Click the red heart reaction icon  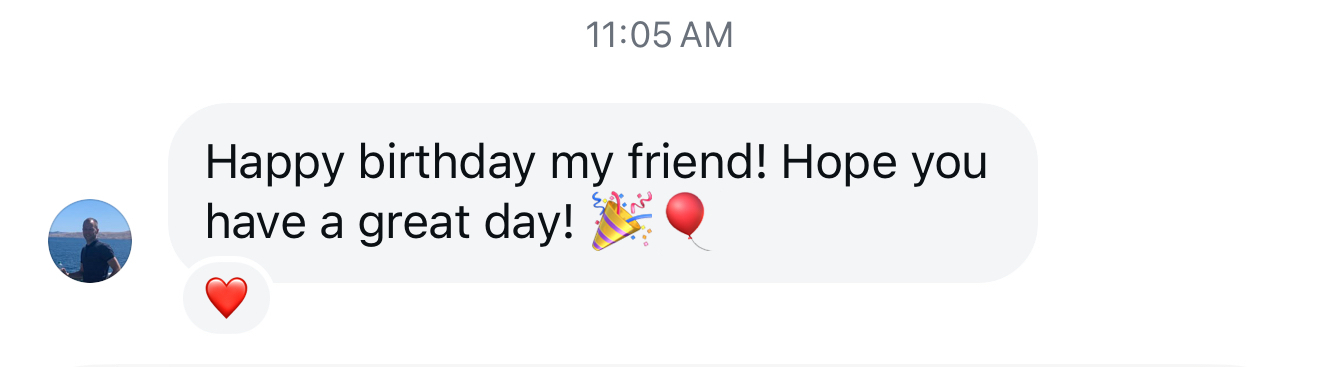click(x=226, y=297)
